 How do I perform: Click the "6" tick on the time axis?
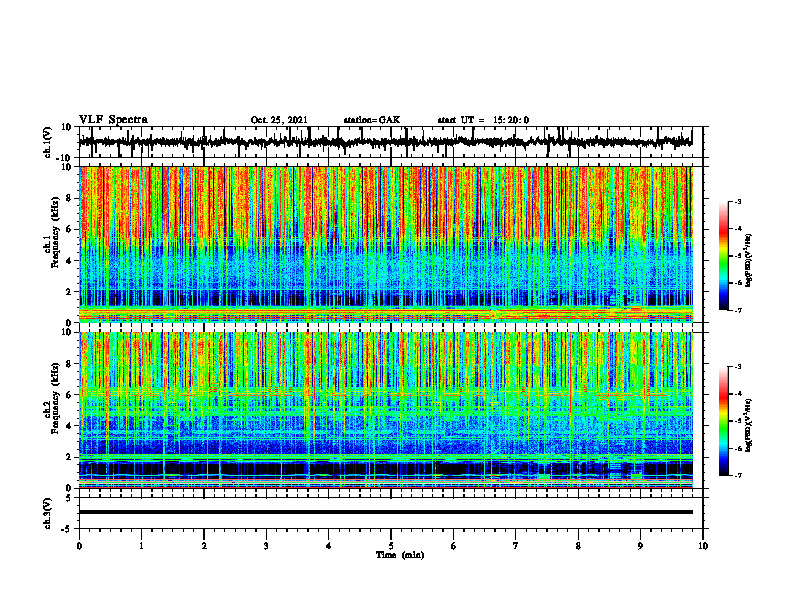(454, 546)
